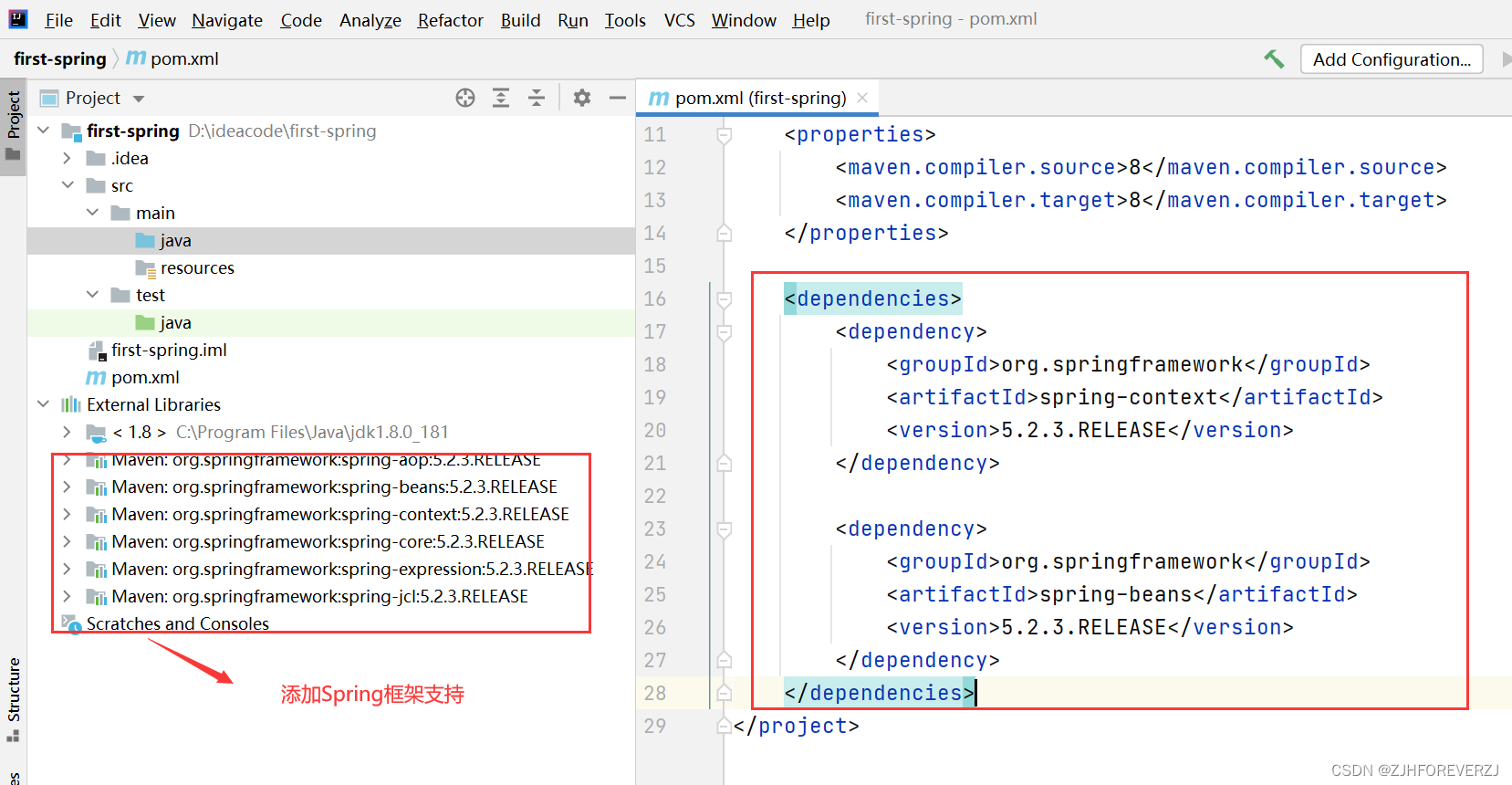Toggle fold end marker at line 14

pyautogui.click(x=724, y=234)
